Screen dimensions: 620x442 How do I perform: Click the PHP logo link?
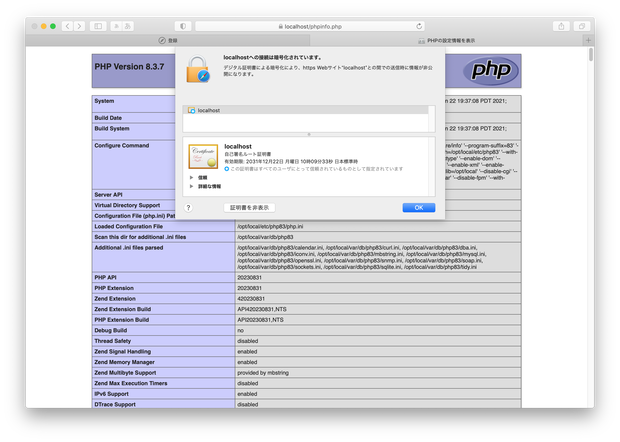(x=491, y=70)
